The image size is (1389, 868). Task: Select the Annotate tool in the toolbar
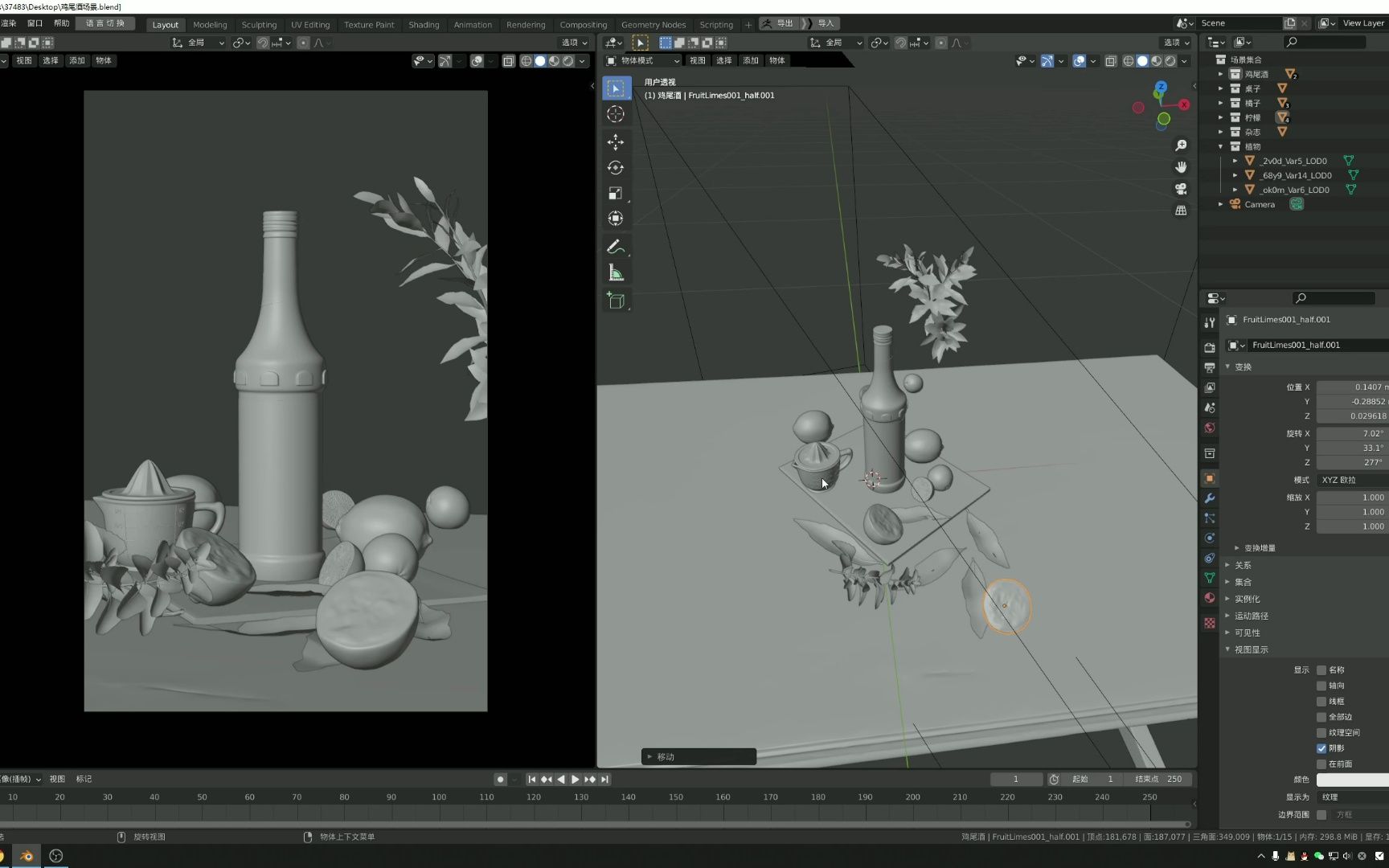[x=616, y=247]
